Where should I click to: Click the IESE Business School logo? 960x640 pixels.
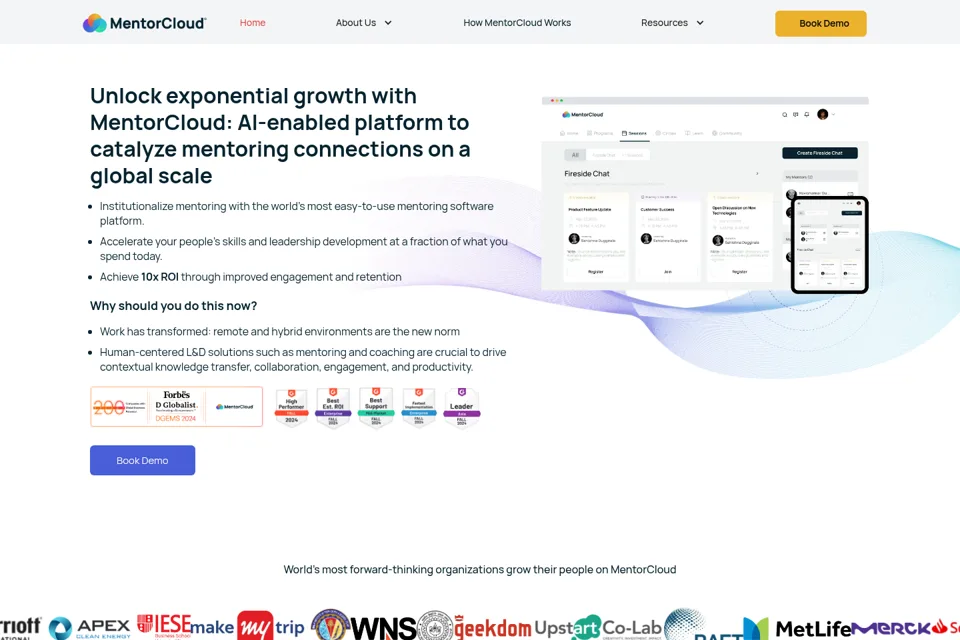pos(164,626)
